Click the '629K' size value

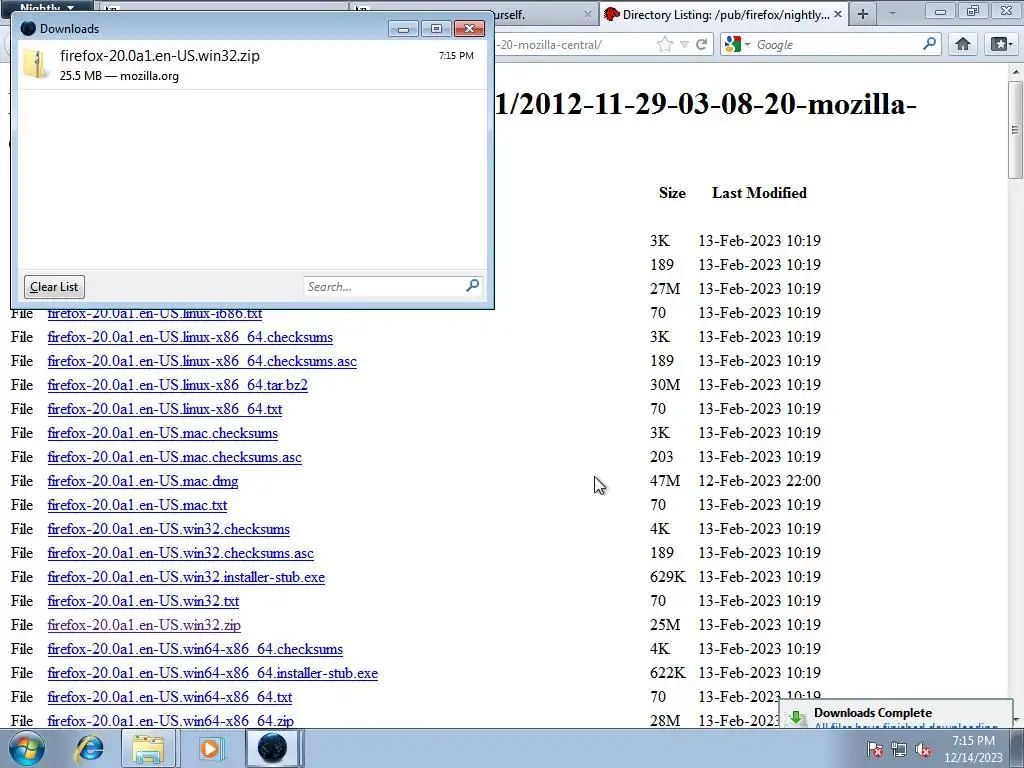667,577
